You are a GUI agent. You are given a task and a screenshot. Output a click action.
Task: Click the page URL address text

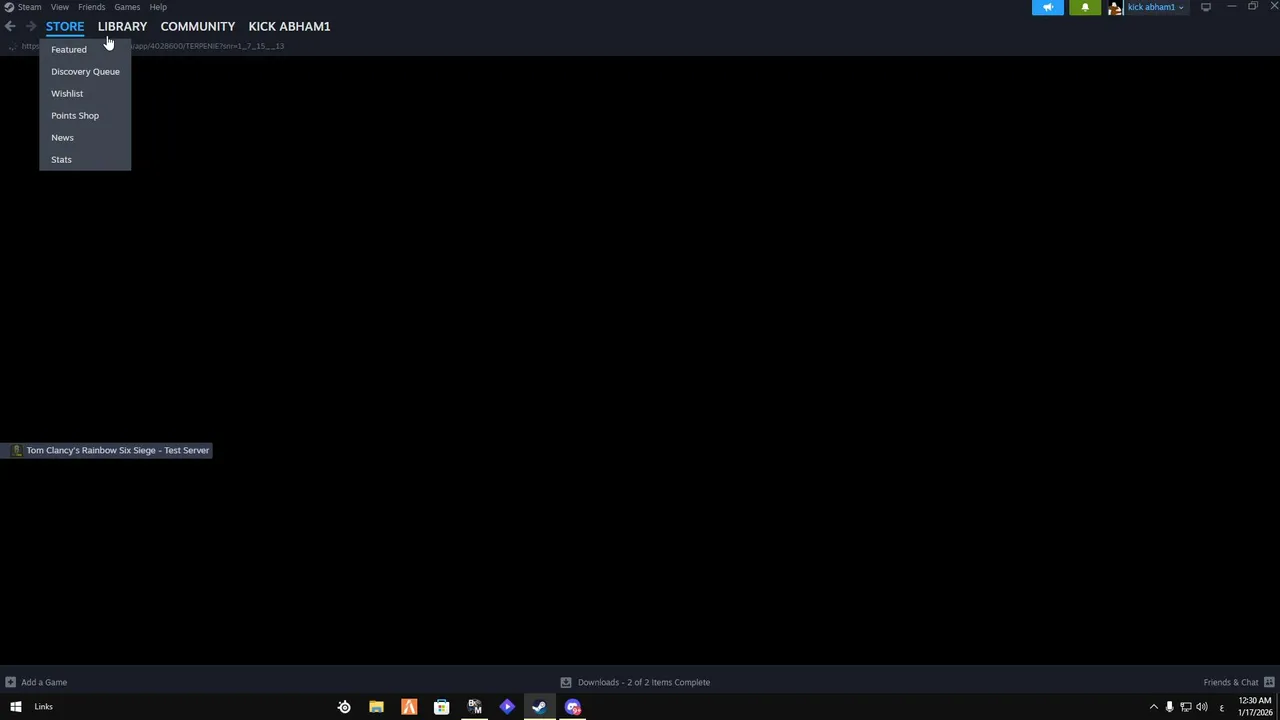pos(208,46)
